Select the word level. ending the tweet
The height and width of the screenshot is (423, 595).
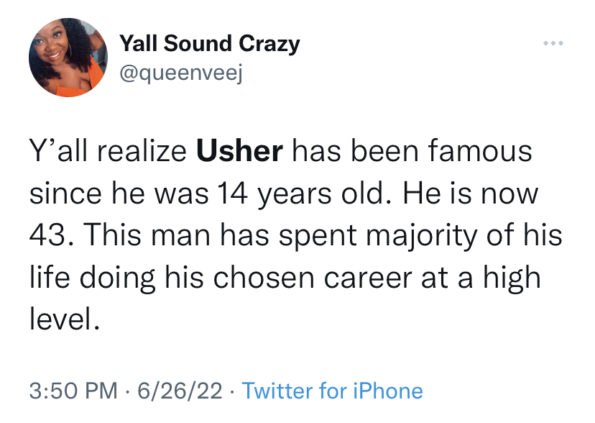65,318
